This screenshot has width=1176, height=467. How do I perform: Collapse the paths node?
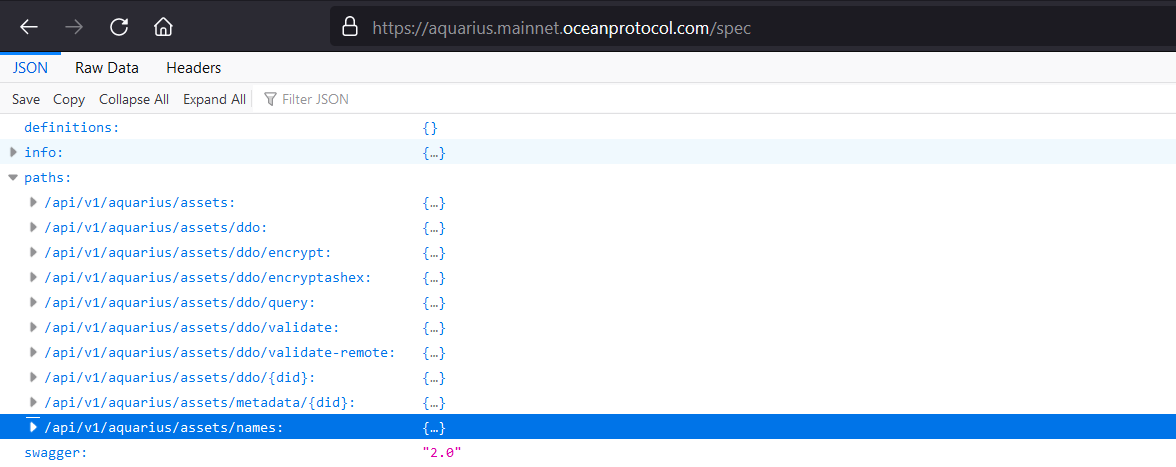[13, 178]
